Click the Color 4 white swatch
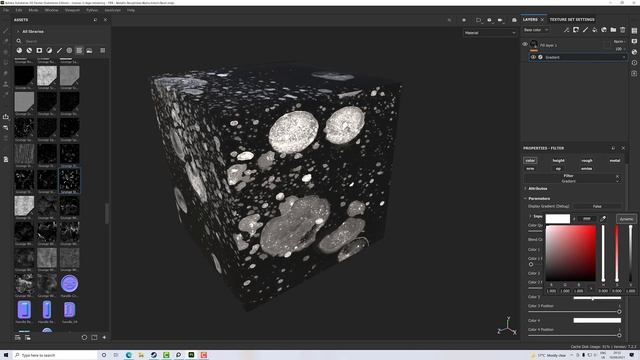Screen dimensions: 640x360 (x=597, y=320)
